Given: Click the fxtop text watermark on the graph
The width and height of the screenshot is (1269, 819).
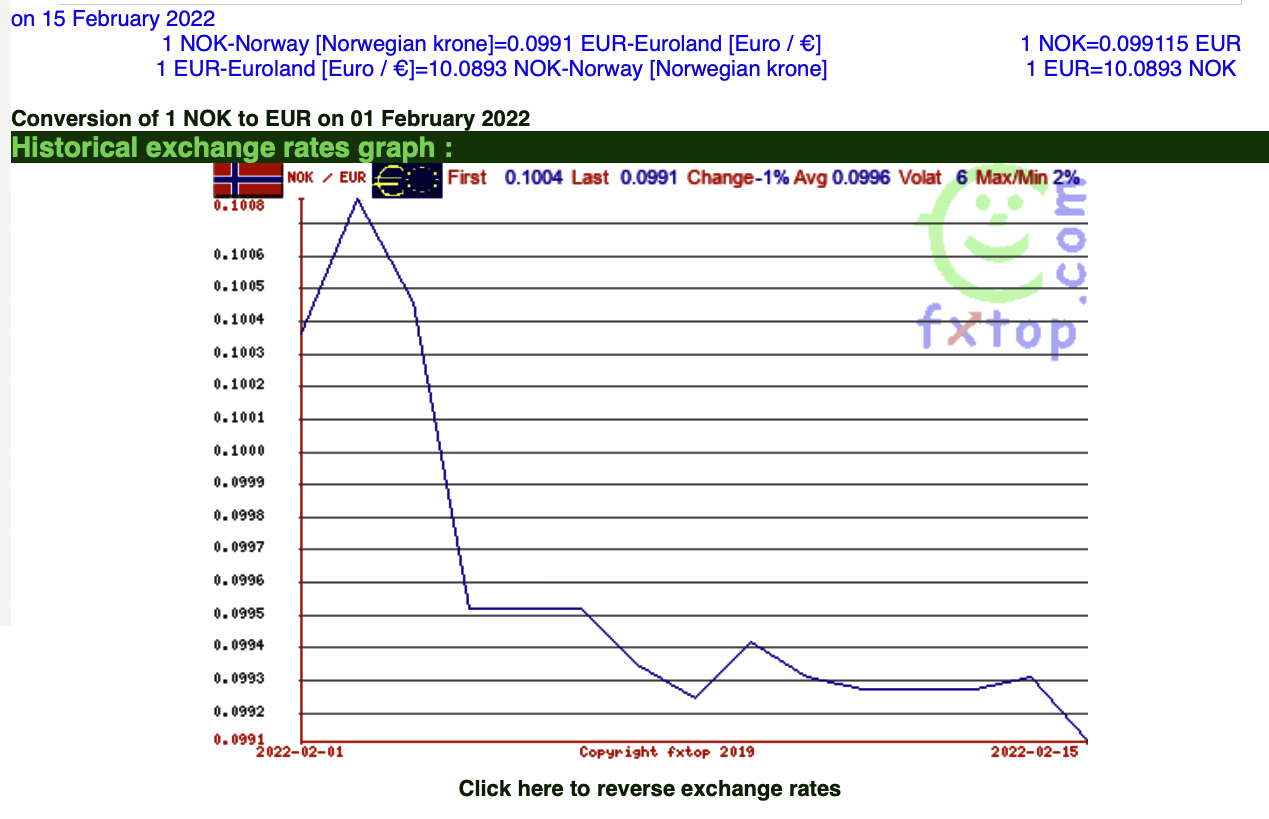Looking at the screenshot, I should click(997, 331).
